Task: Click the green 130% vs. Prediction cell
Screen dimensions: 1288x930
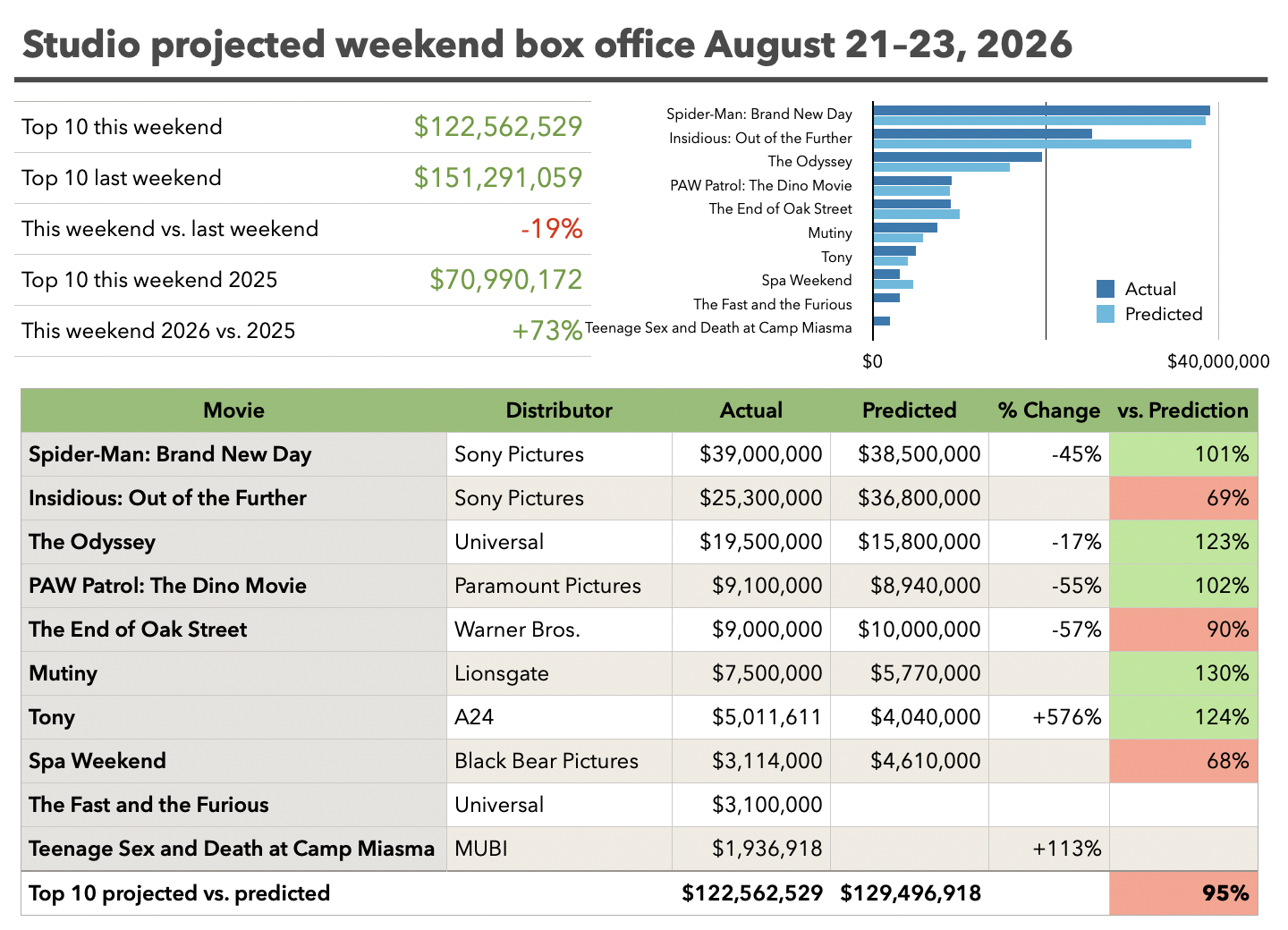Action: coord(1183,673)
